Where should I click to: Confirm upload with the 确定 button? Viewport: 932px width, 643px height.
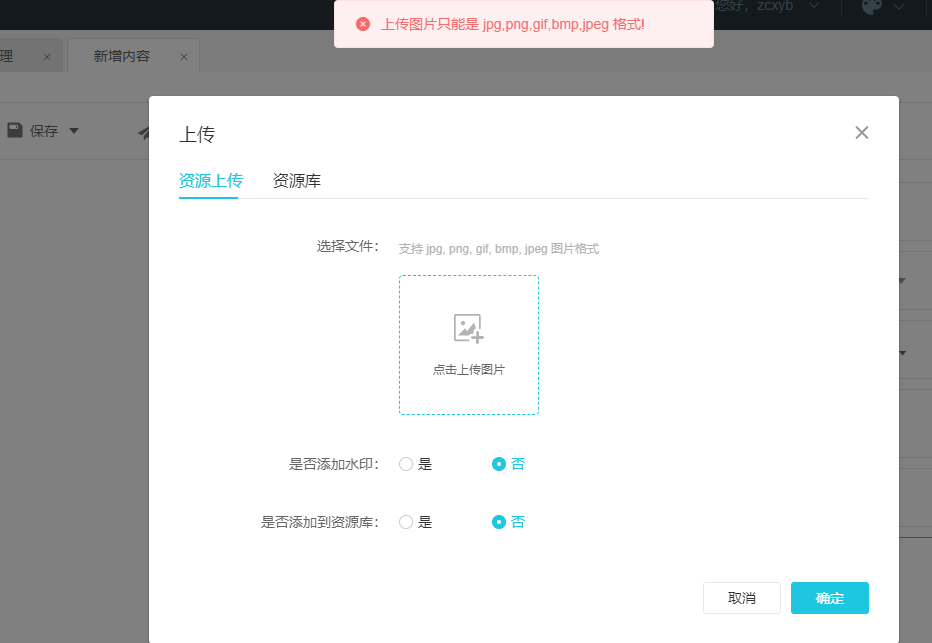click(x=829, y=598)
